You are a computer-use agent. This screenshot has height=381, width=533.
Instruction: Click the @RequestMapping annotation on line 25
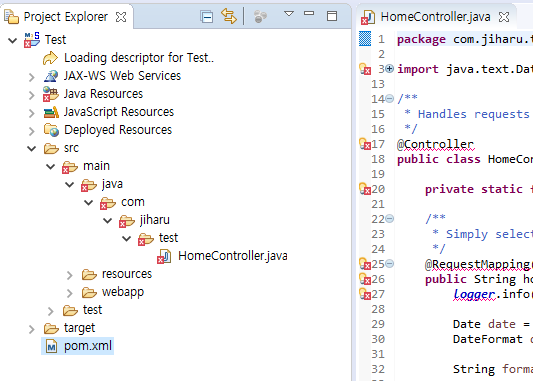click(x=479, y=264)
